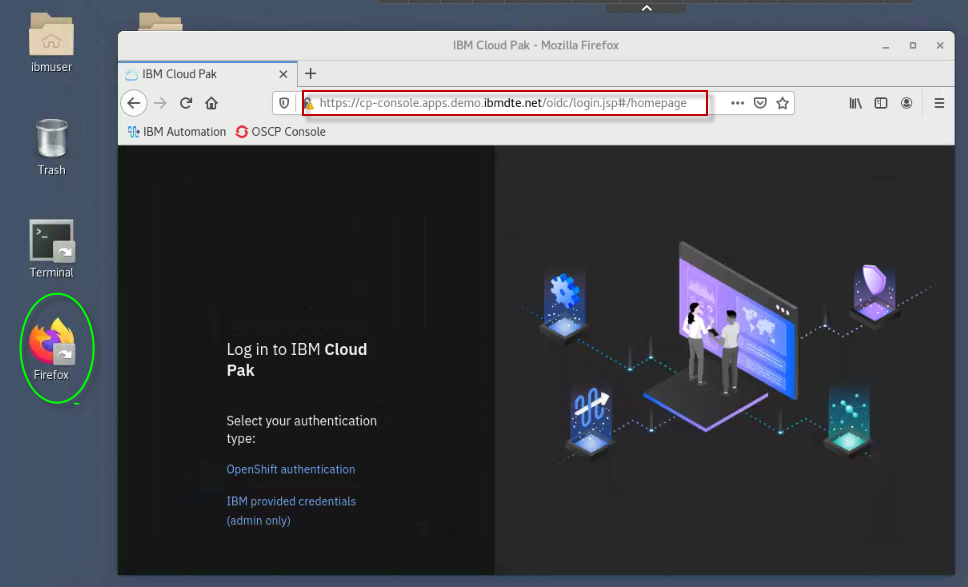Go forward to the next page

160,103
